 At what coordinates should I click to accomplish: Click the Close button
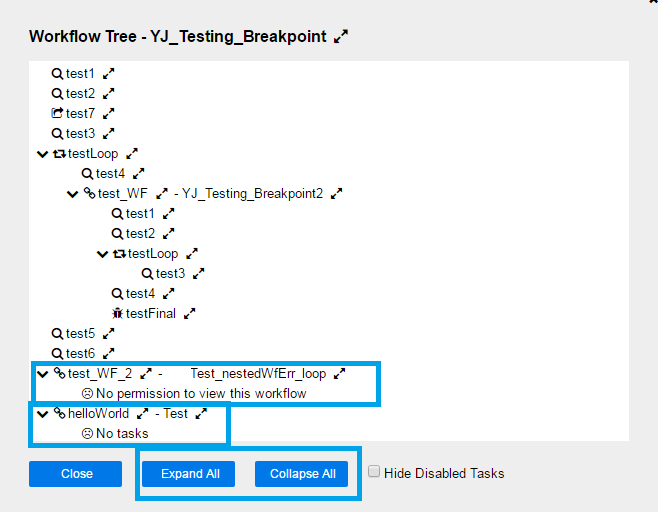[76, 473]
